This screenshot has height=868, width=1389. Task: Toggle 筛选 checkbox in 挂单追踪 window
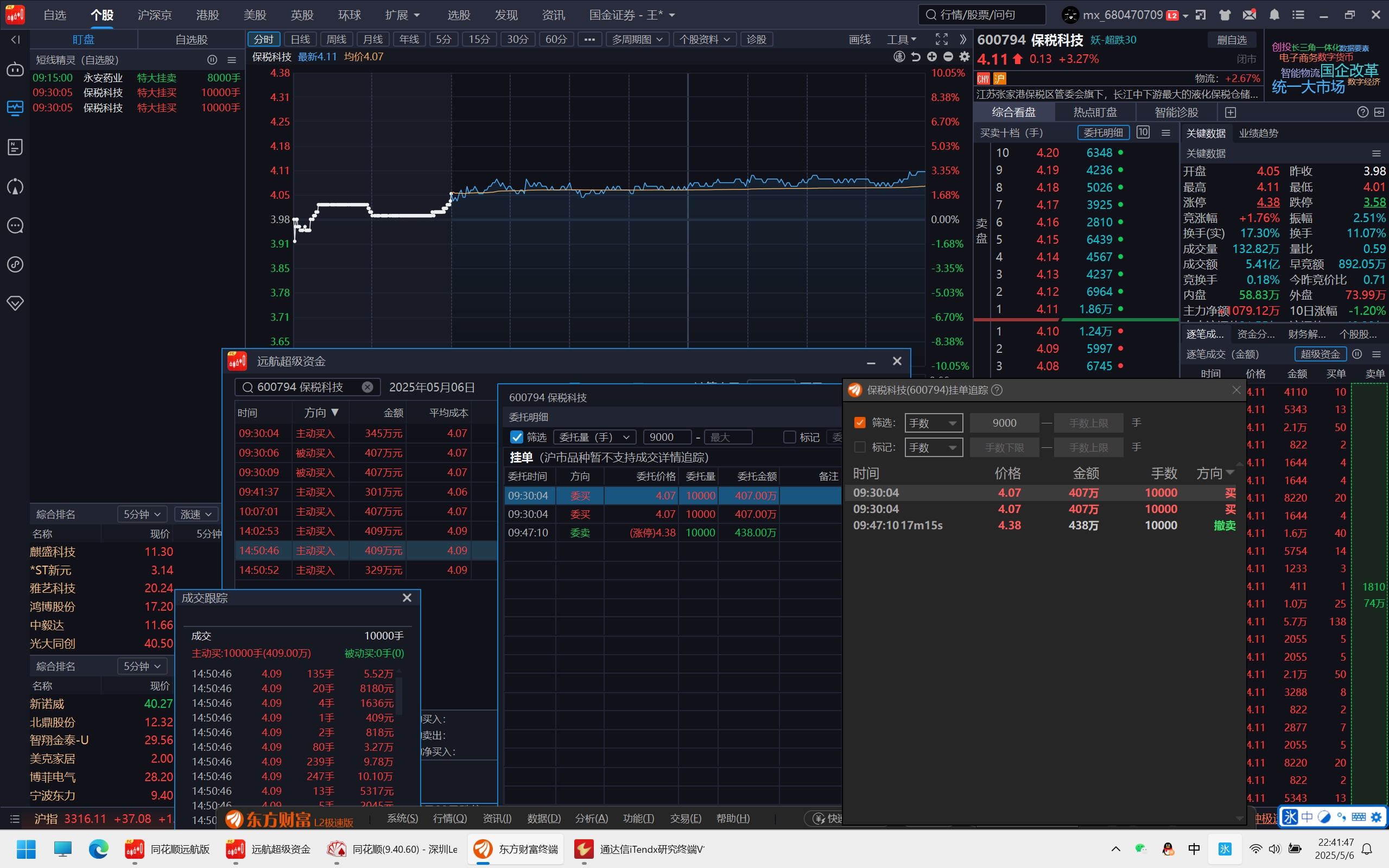point(859,422)
